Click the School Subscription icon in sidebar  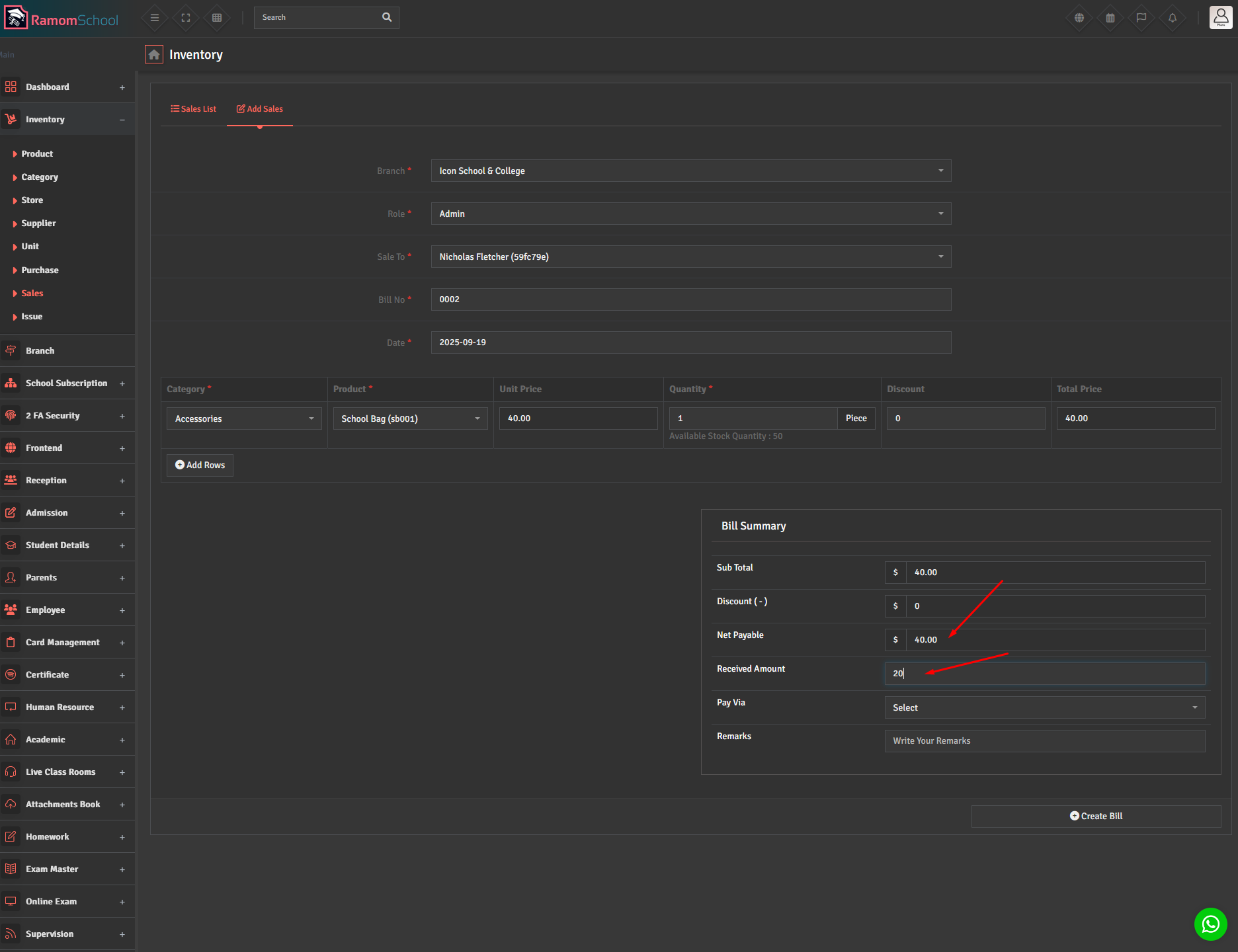point(11,383)
